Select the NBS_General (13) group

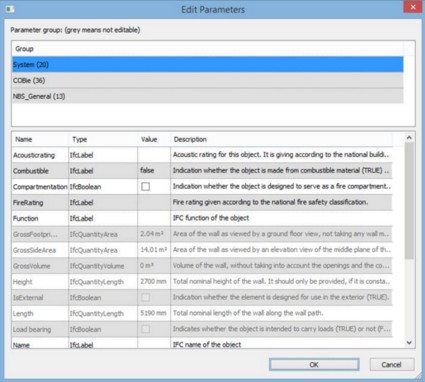coord(207,96)
